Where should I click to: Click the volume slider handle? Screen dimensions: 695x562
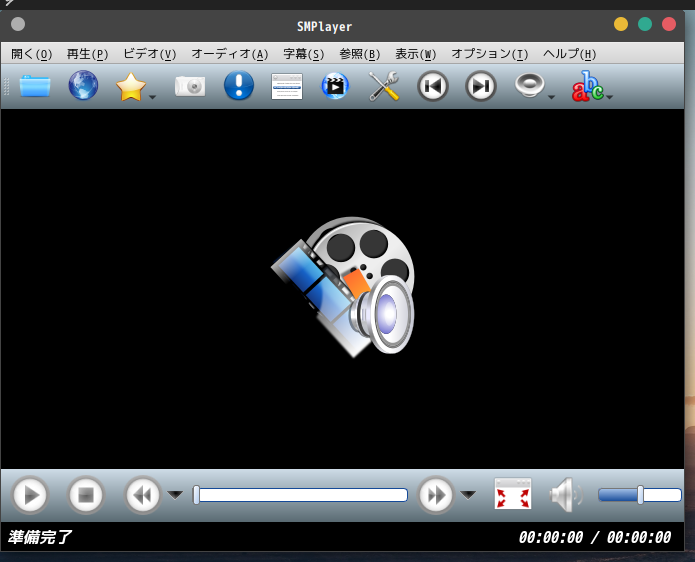(x=640, y=495)
